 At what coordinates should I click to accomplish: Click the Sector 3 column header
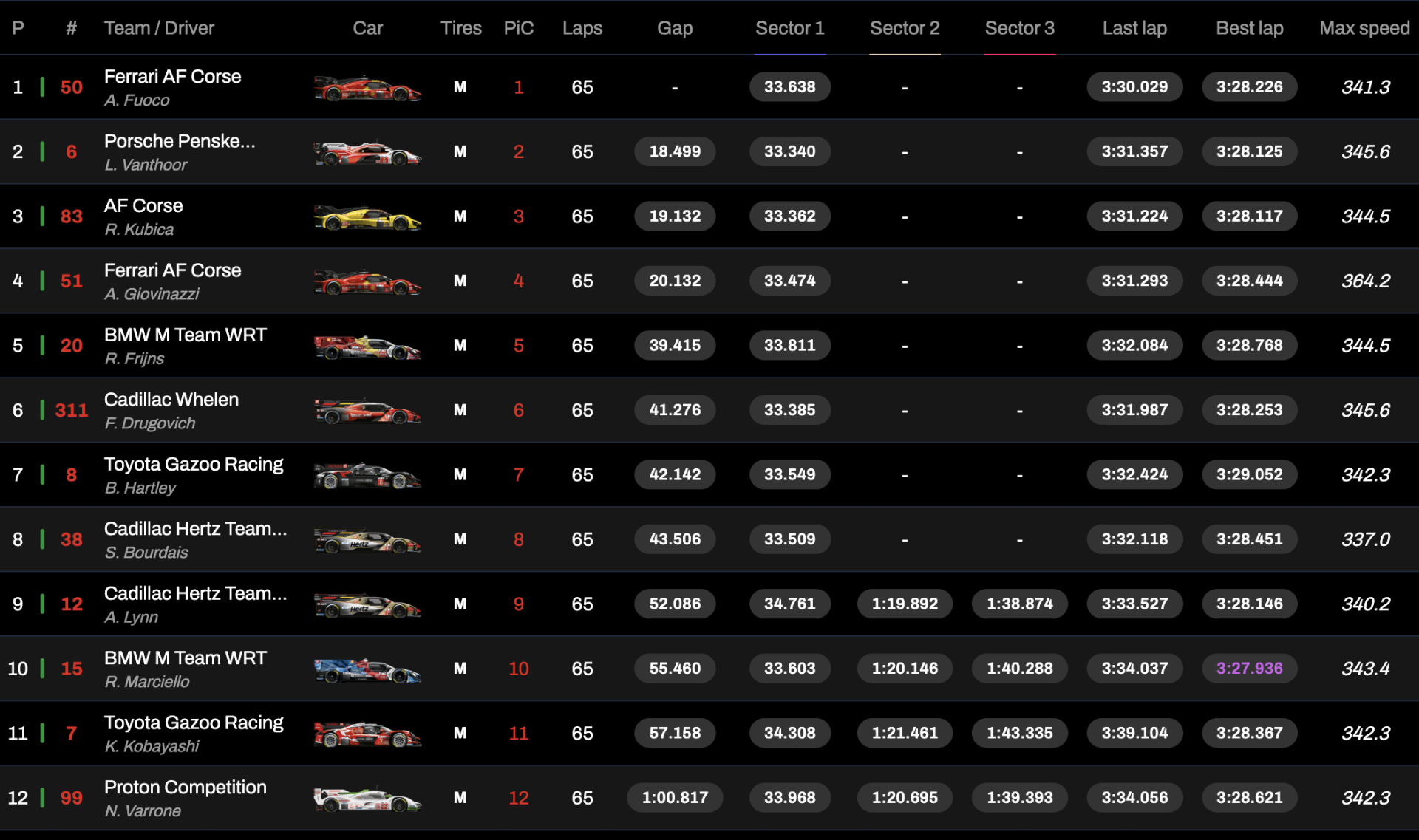1019,28
